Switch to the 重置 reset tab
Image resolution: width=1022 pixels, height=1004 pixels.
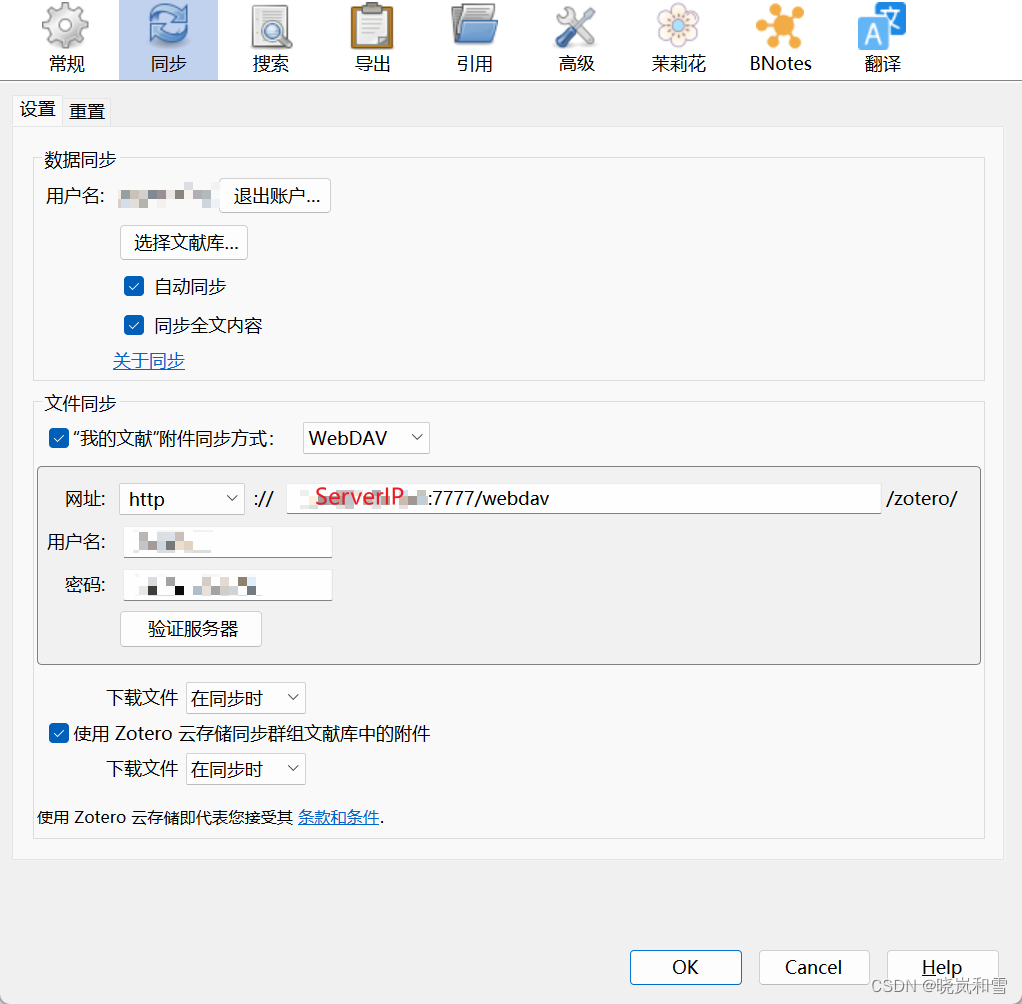tap(86, 110)
